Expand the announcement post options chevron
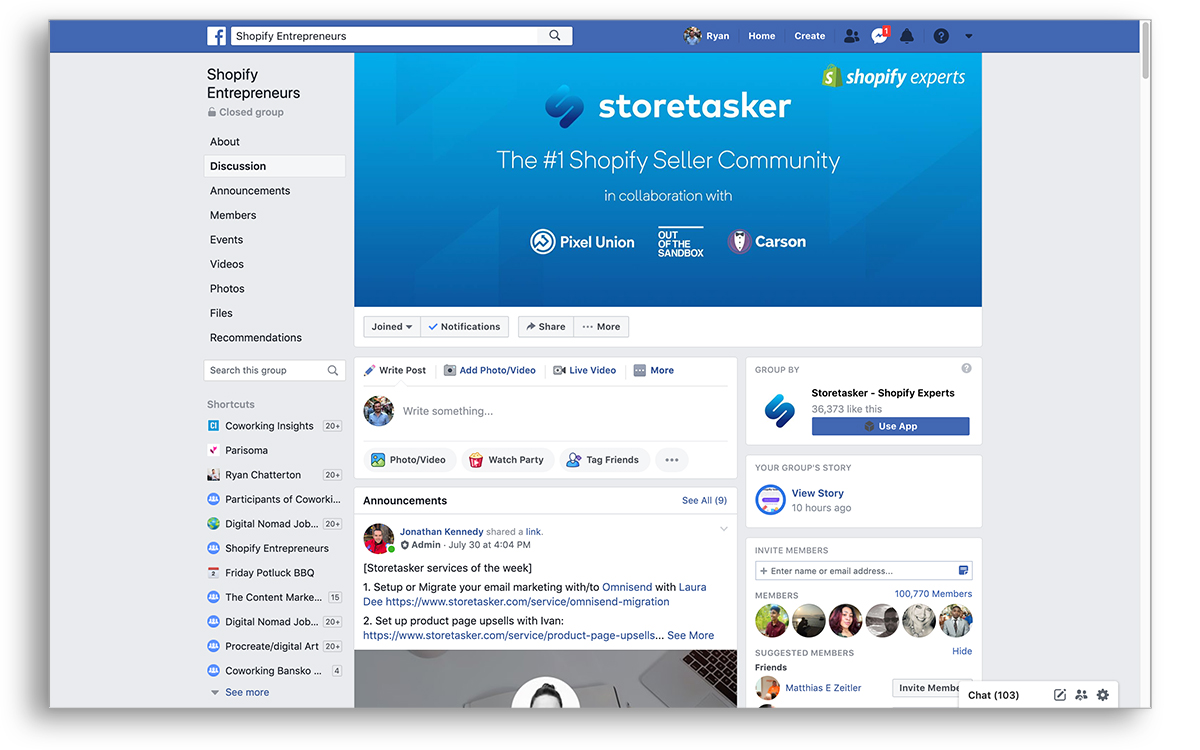Viewport: 1200px width, 750px height. [x=723, y=529]
